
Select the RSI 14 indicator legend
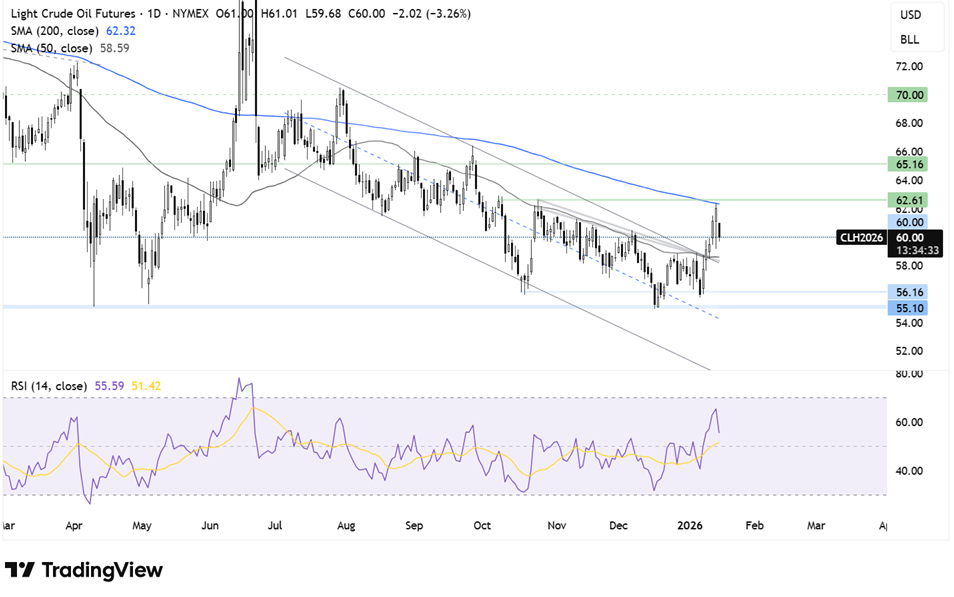51,383
